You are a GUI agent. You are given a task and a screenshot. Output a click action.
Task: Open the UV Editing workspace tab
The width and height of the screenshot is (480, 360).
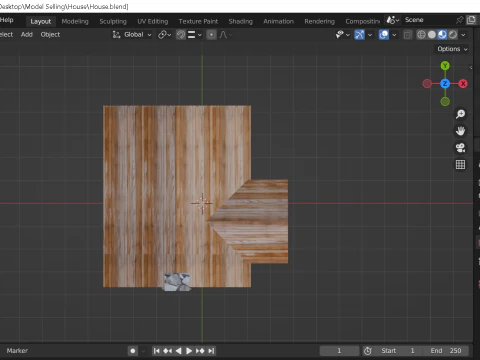coord(153,21)
